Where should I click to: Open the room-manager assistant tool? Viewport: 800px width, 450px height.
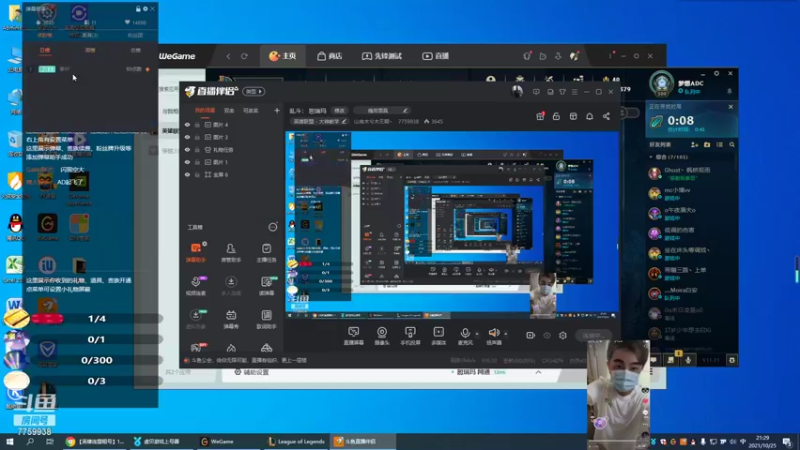231,252
